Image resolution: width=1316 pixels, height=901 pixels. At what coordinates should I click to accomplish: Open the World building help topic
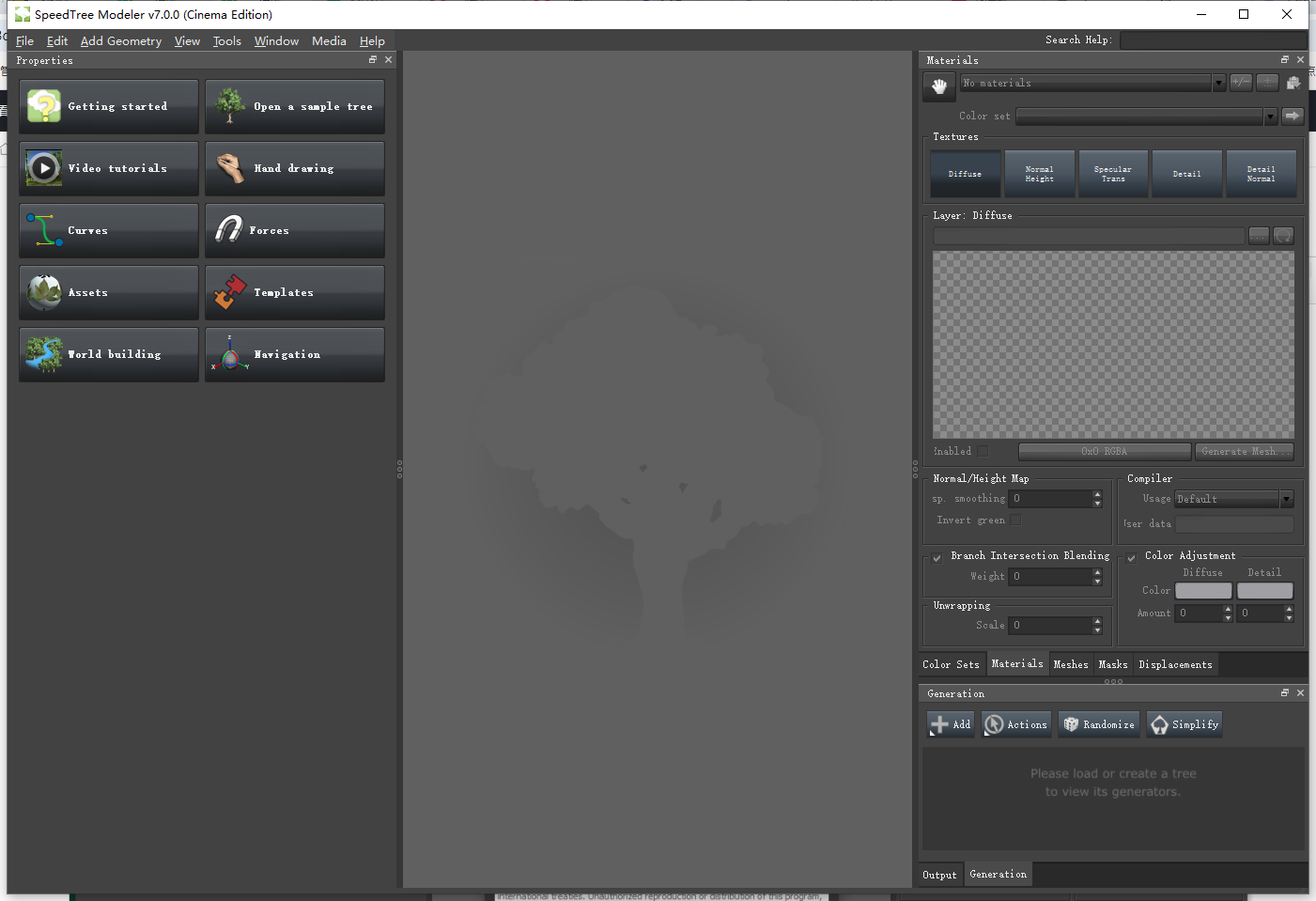[109, 354]
